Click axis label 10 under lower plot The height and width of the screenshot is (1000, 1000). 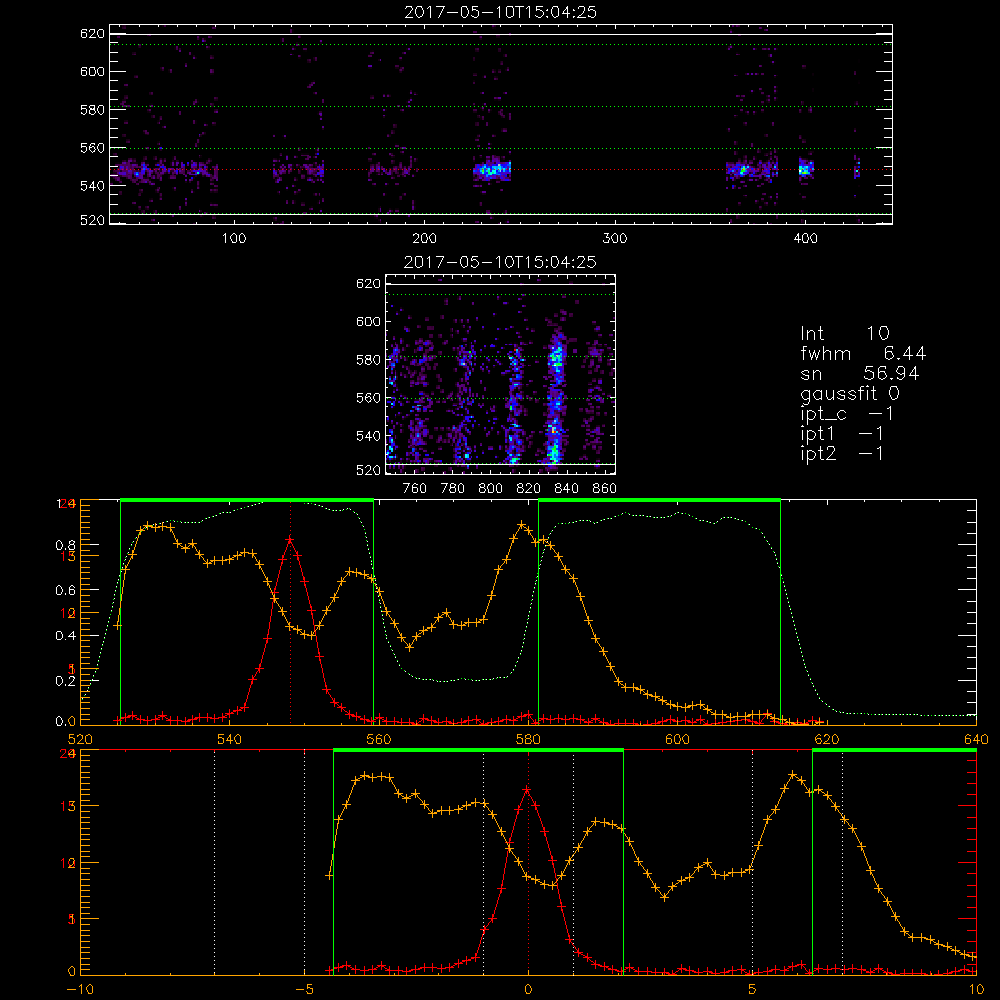pos(976,990)
